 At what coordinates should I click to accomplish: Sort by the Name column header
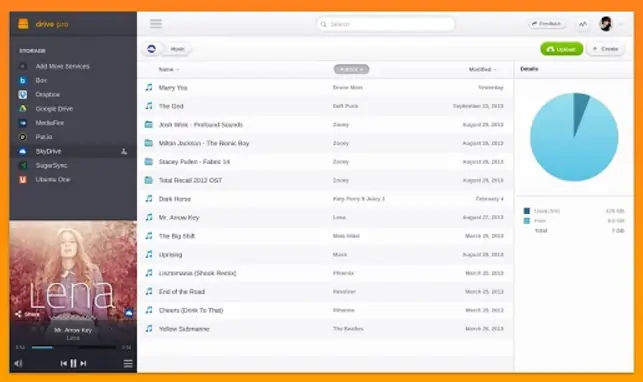click(169, 70)
